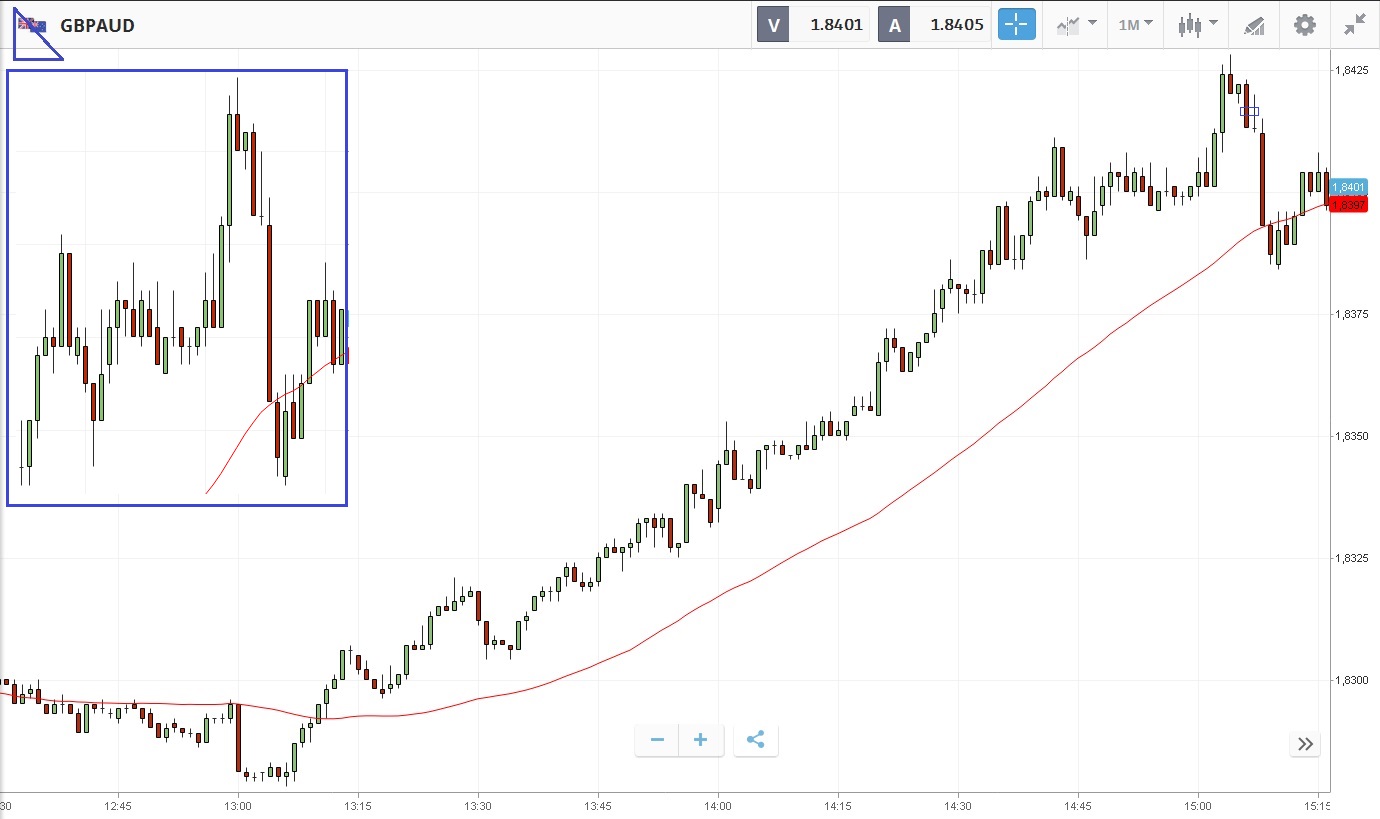Click the red 1.8397 price label
The image size is (1380, 819).
(1348, 205)
